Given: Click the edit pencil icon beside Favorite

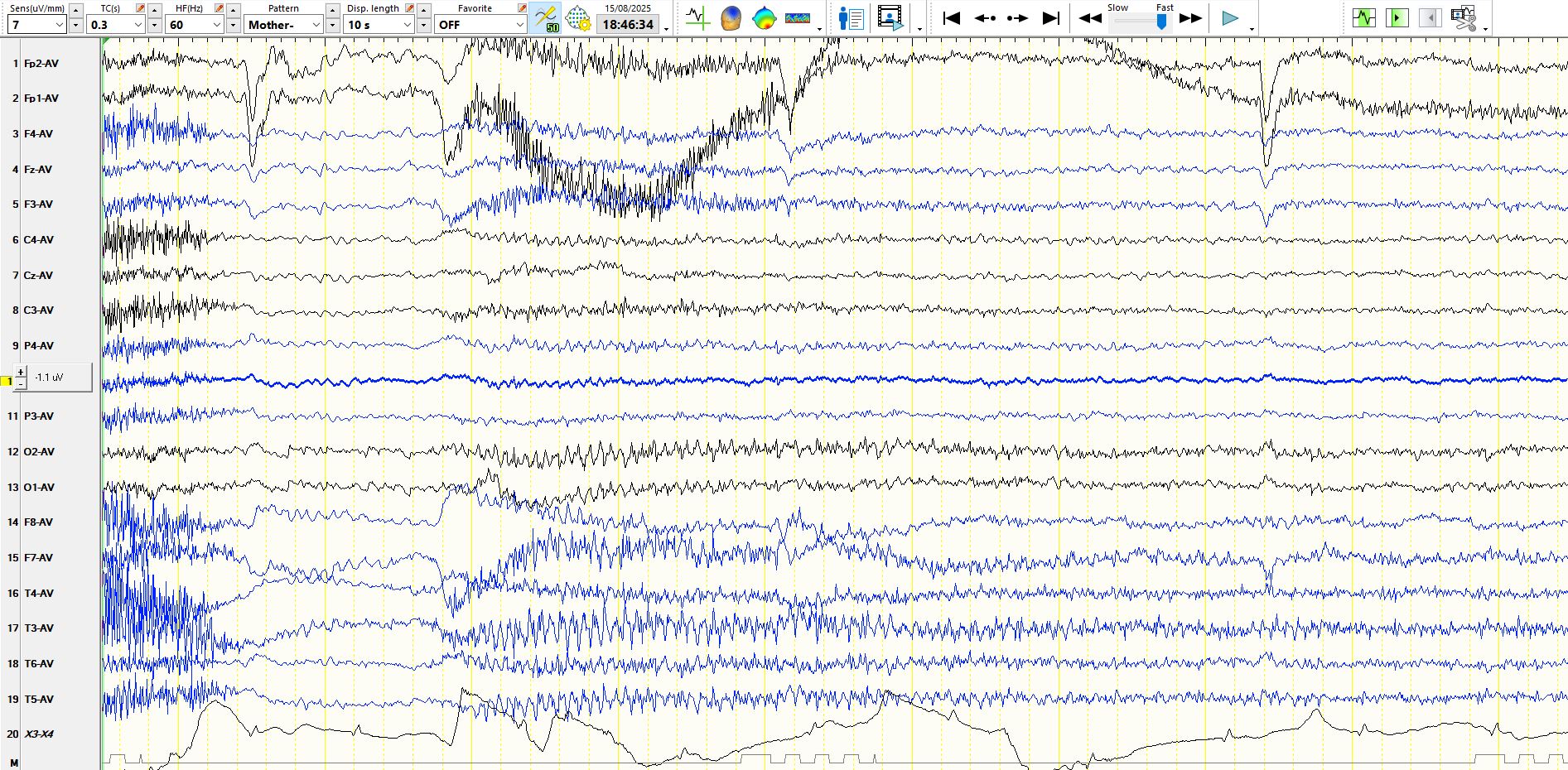Looking at the screenshot, I should (522, 8).
